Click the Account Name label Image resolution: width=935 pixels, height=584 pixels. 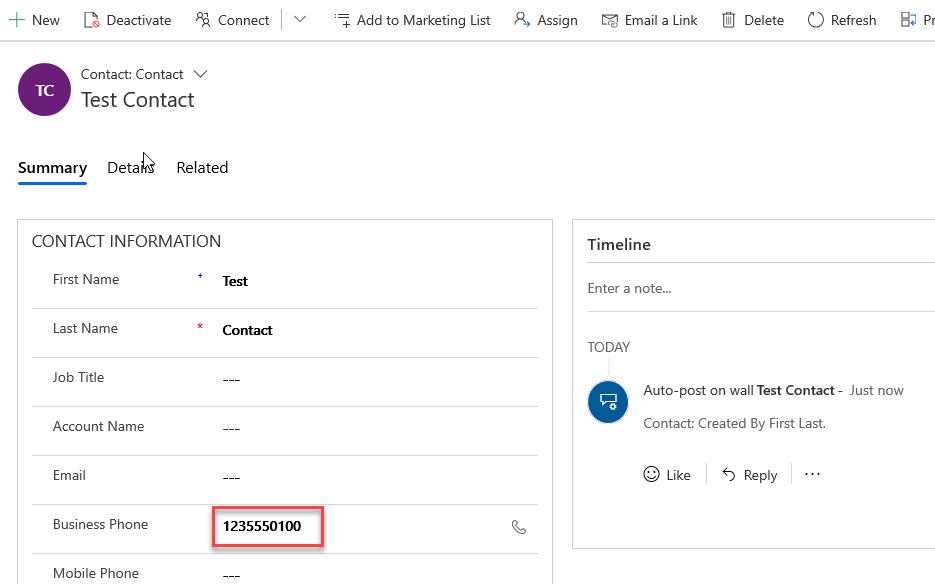click(x=98, y=427)
